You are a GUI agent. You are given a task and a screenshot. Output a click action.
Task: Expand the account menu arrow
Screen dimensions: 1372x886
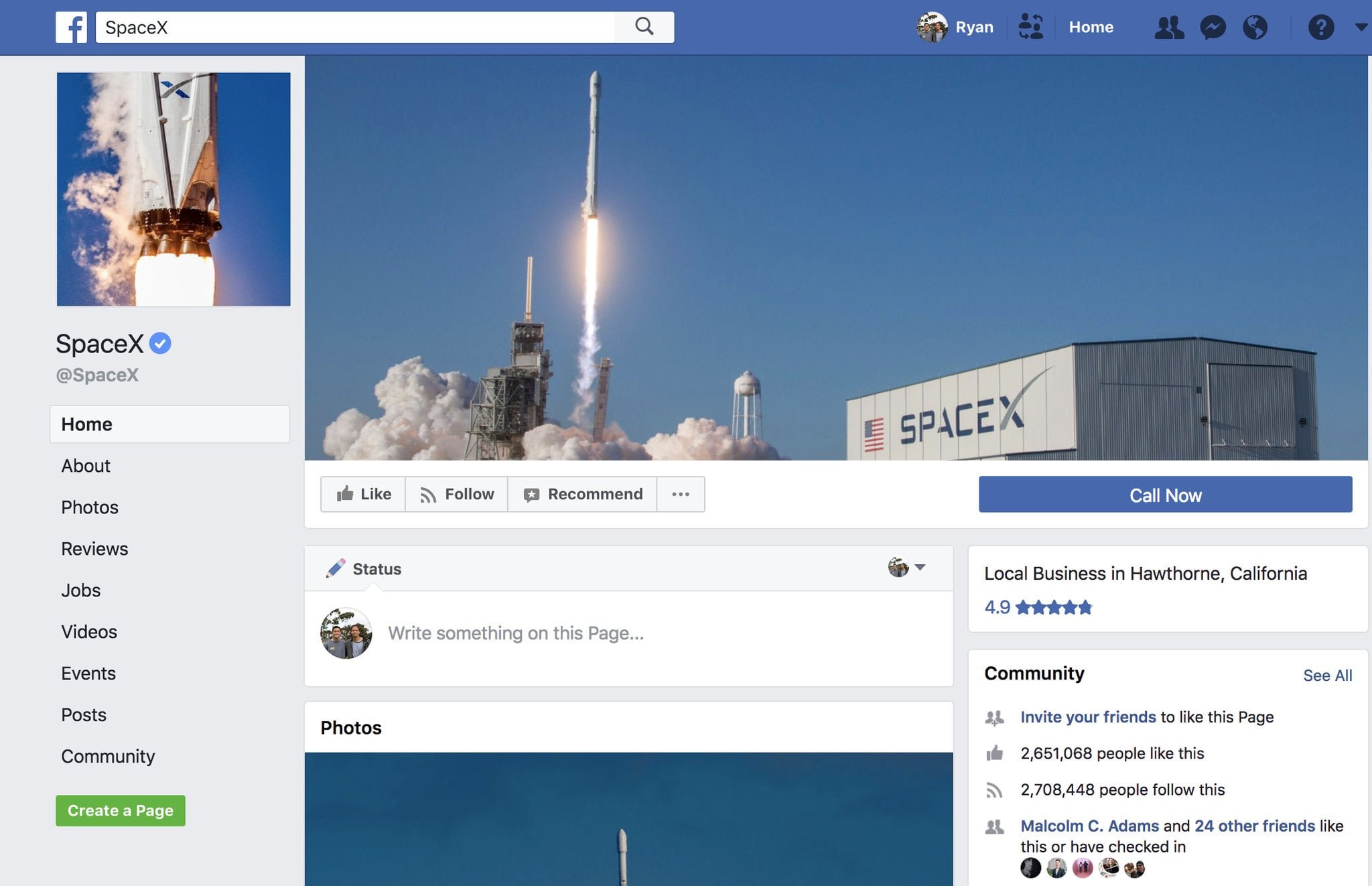pyautogui.click(x=1361, y=27)
